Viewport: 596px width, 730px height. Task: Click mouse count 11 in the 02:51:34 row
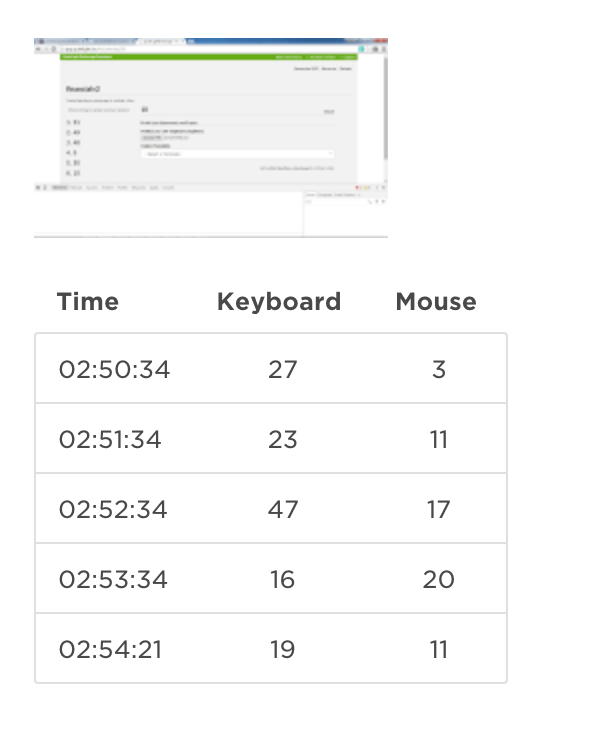coord(439,439)
